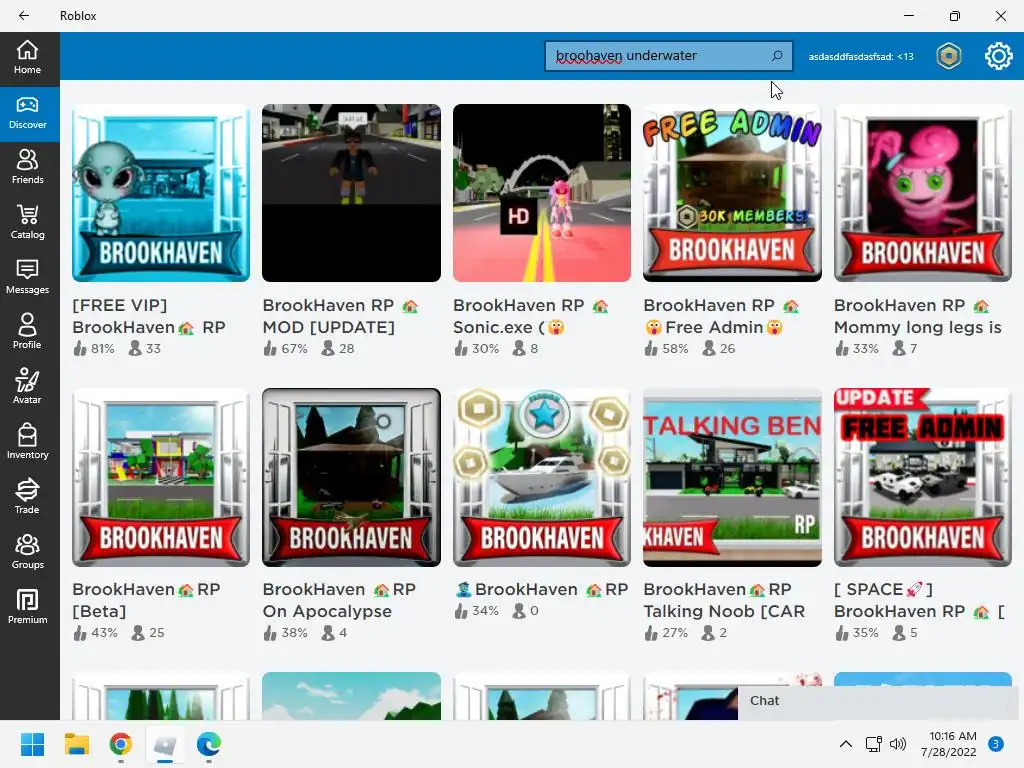This screenshot has height=768, width=1024.
Task: Open the Catalog shop
Action: click(27, 223)
